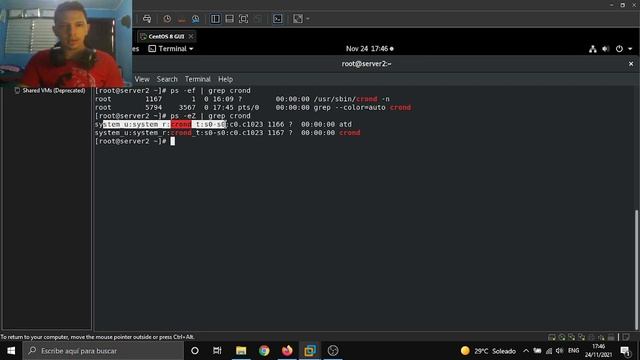Open the terminal Help menu
Screen dimensions: 640x360
225,79
